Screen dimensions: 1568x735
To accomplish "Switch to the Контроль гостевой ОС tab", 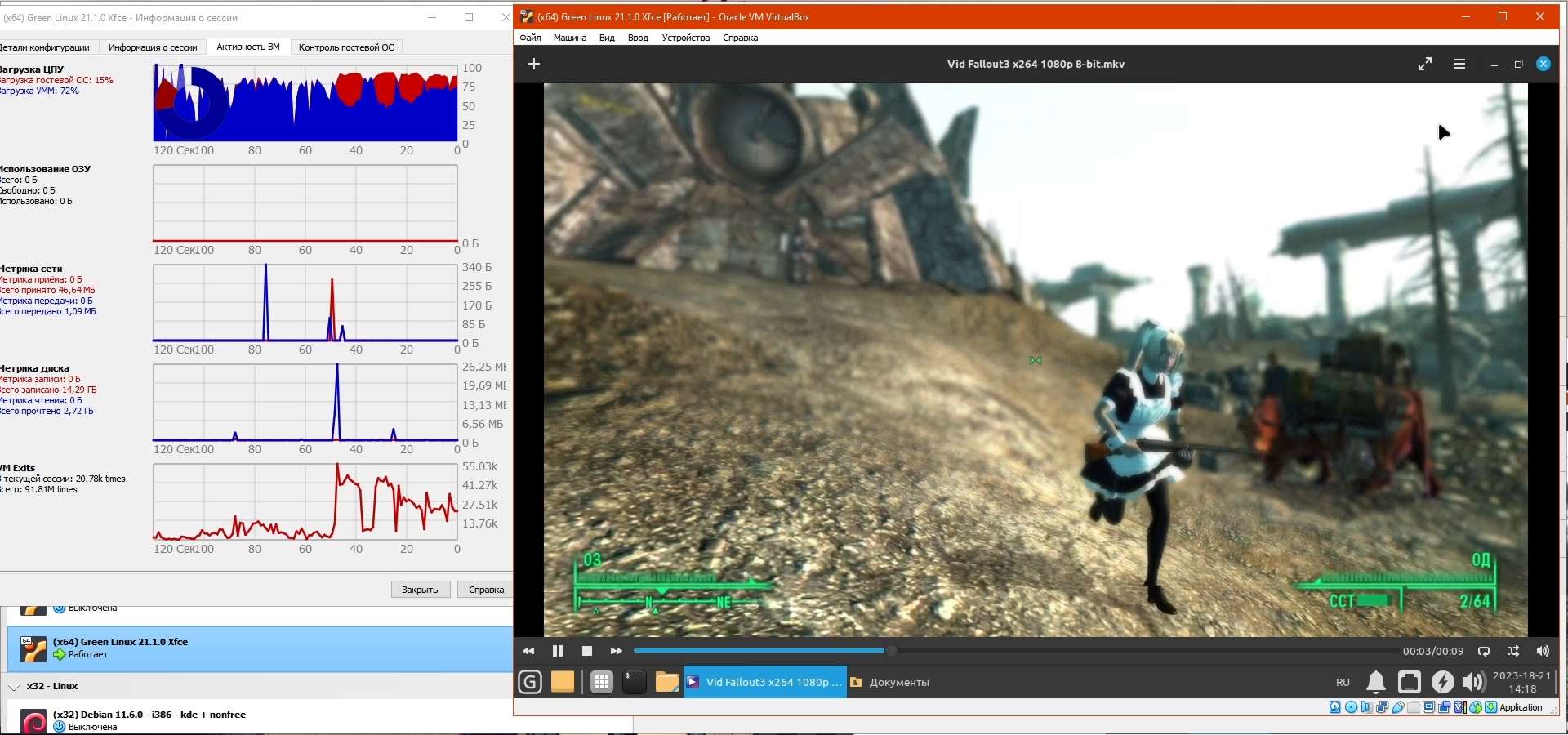I will [x=346, y=47].
